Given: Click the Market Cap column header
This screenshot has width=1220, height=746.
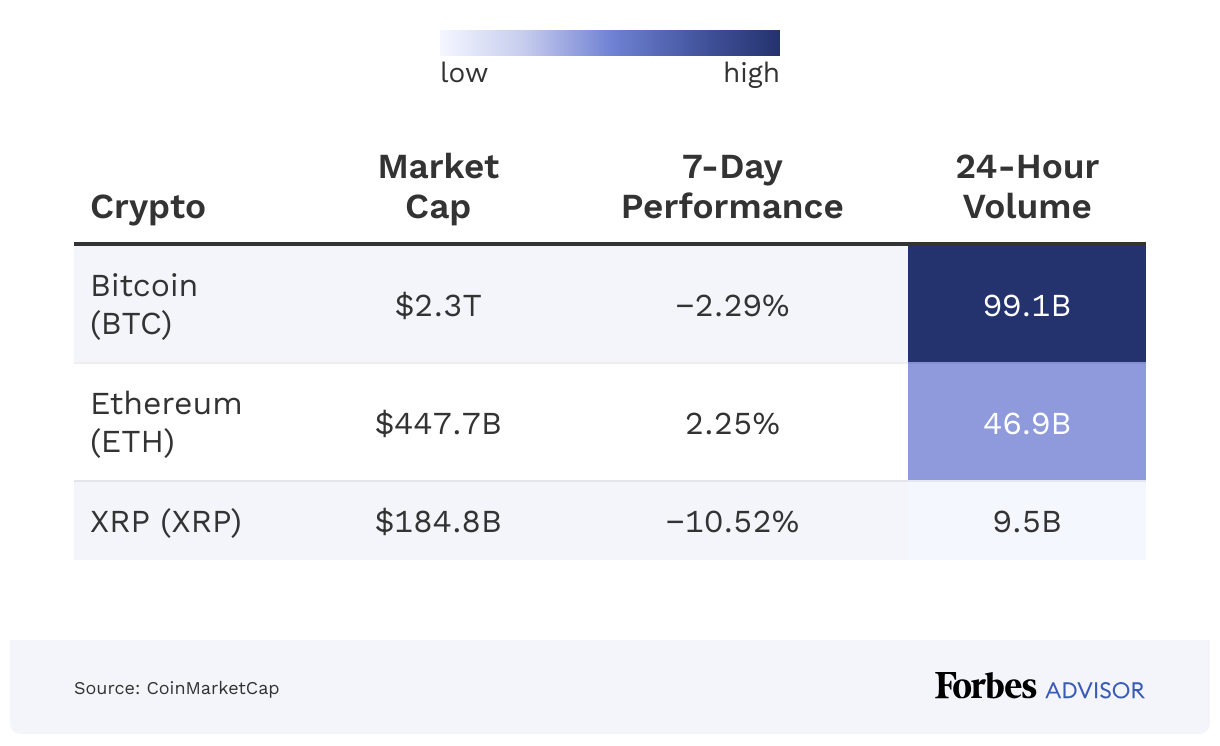Looking at the screenshot, I should pyautogui.click(x=438, y=187).
